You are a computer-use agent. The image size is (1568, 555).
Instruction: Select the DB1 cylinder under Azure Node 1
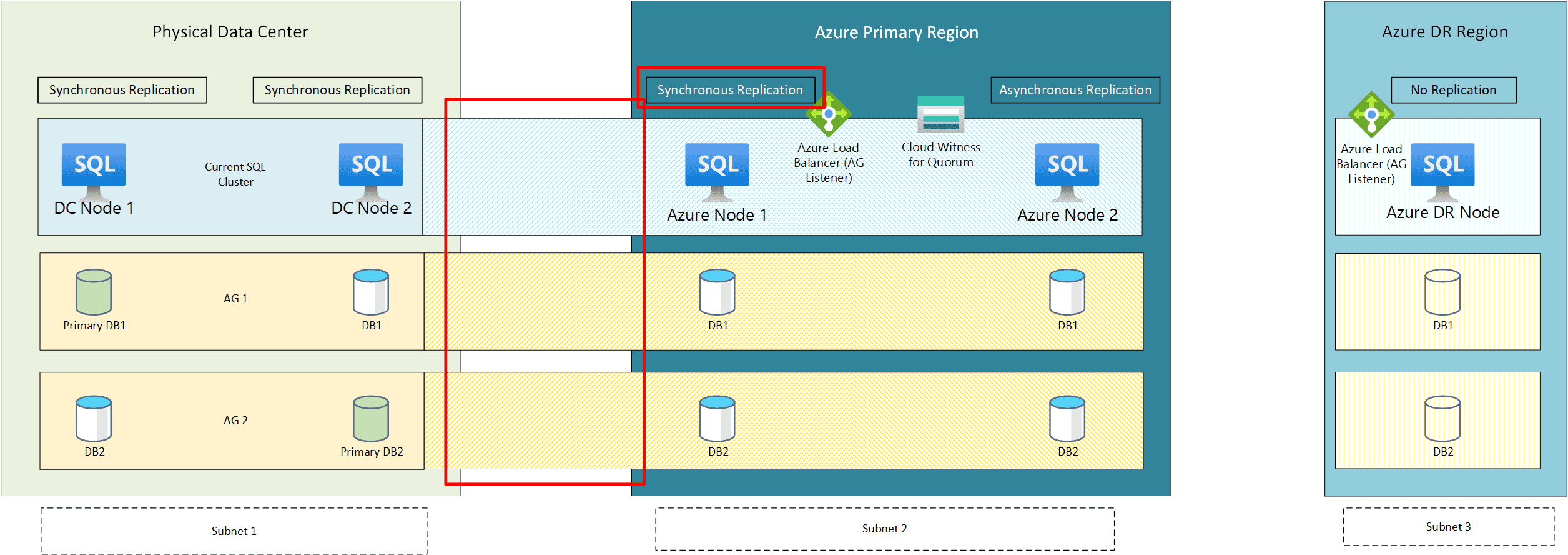pos(717,292)
